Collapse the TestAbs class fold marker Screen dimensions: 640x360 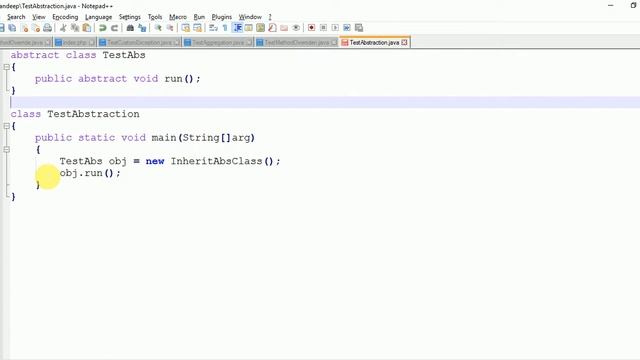6,67
